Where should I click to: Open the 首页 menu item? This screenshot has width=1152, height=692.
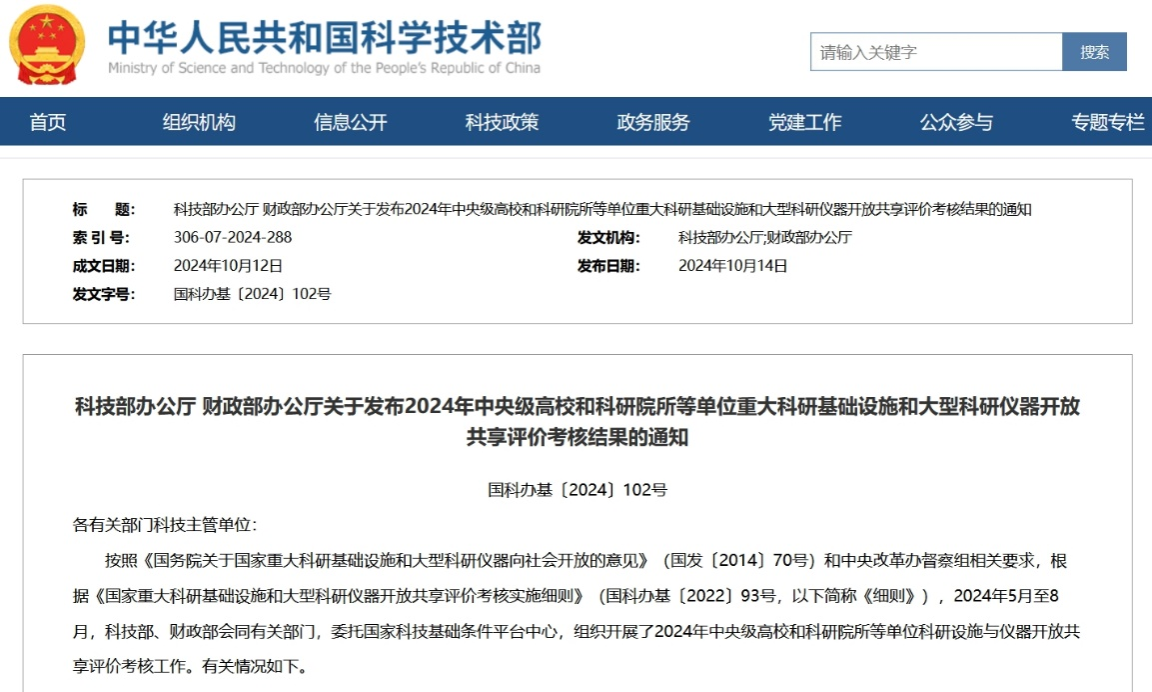(x=48, y=122)
